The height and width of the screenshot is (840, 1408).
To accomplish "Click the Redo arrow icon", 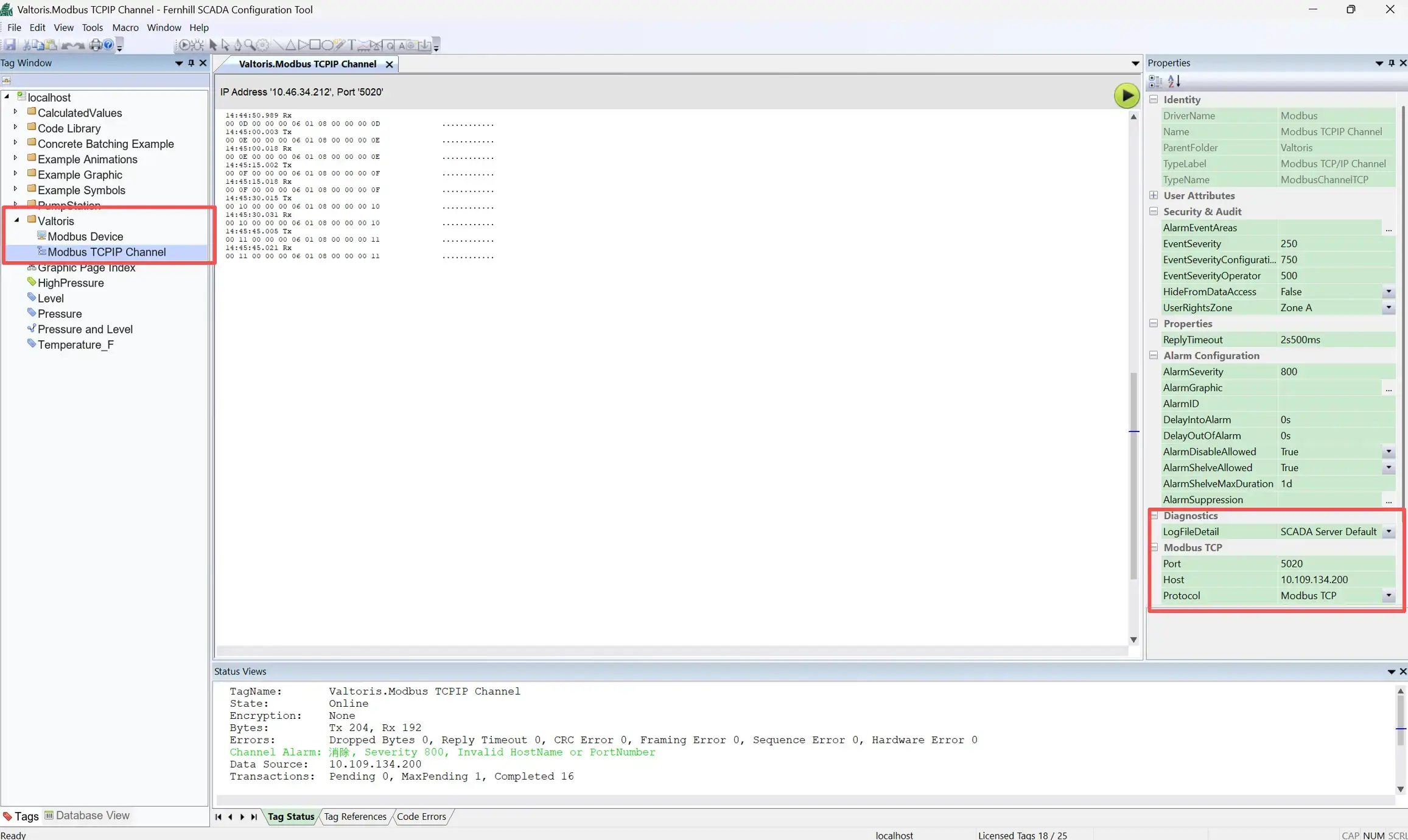I will (80, 46).
